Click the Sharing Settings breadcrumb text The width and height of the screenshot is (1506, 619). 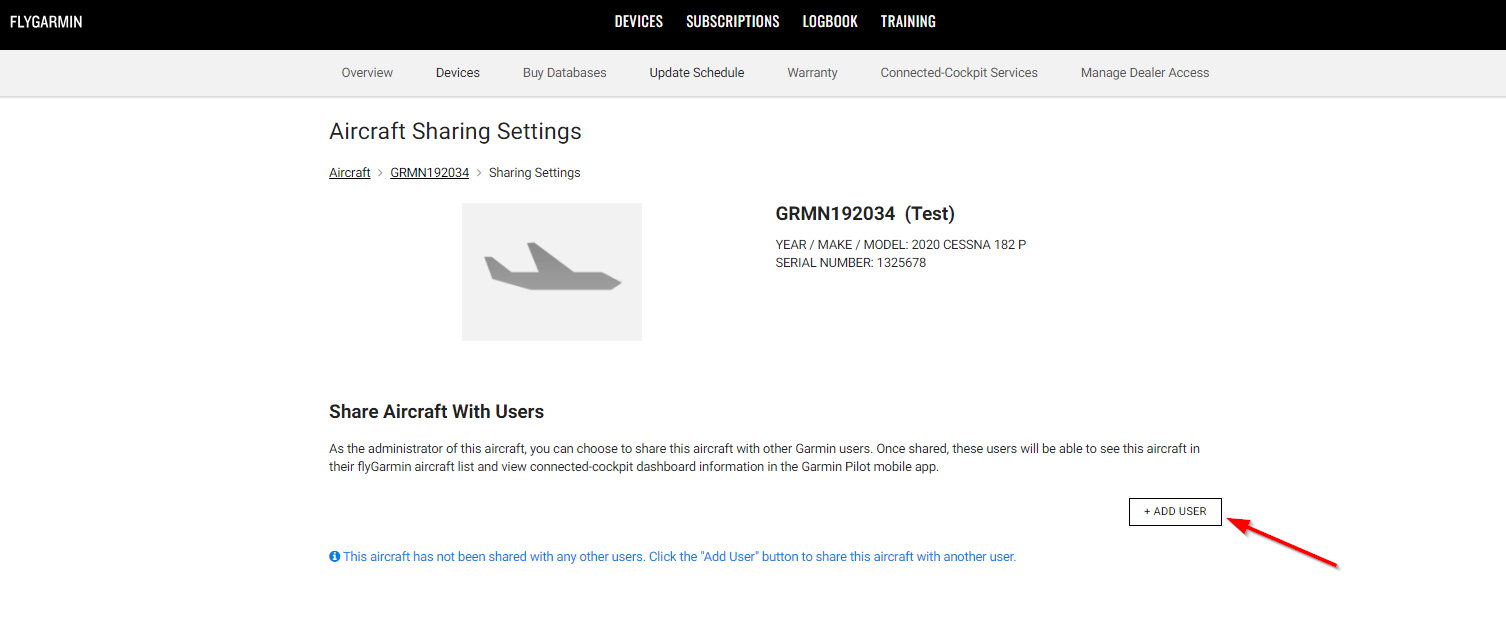[535, 173]
